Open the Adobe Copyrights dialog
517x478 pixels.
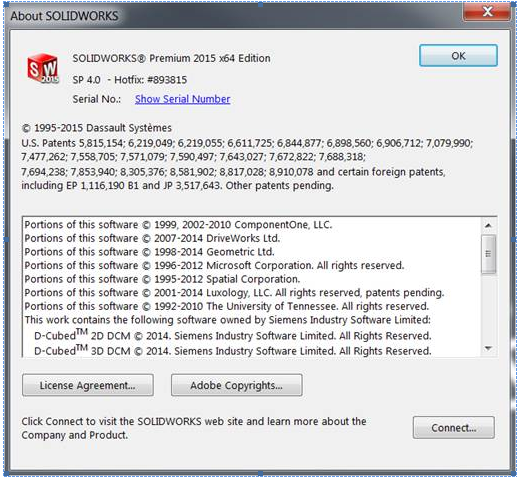tap(237, 385)
